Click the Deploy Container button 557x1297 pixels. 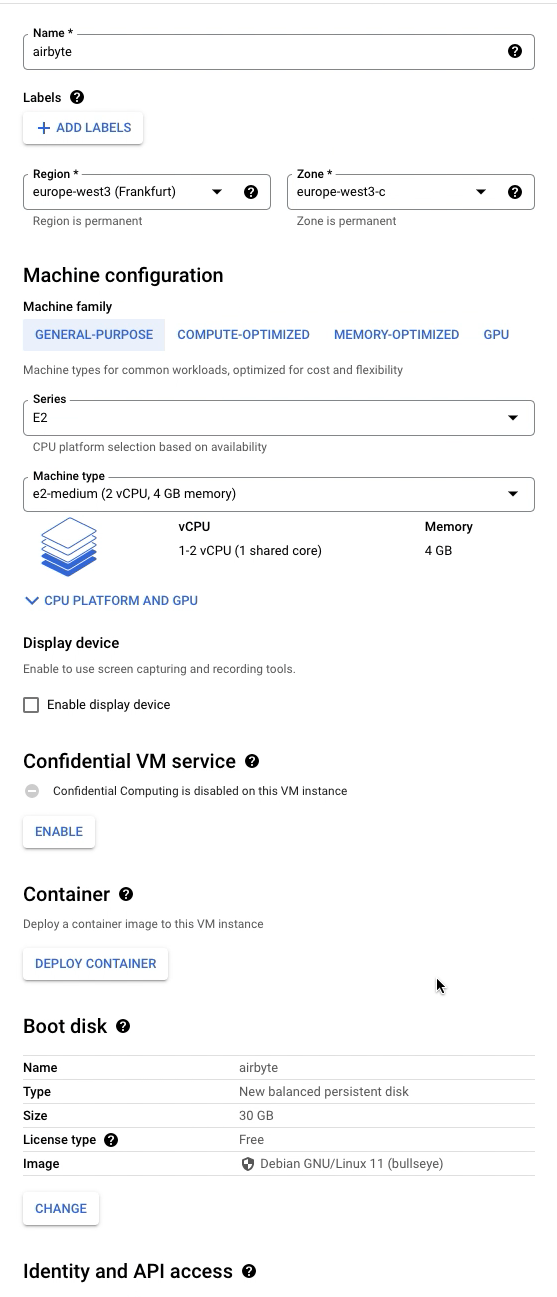point(96,964)
